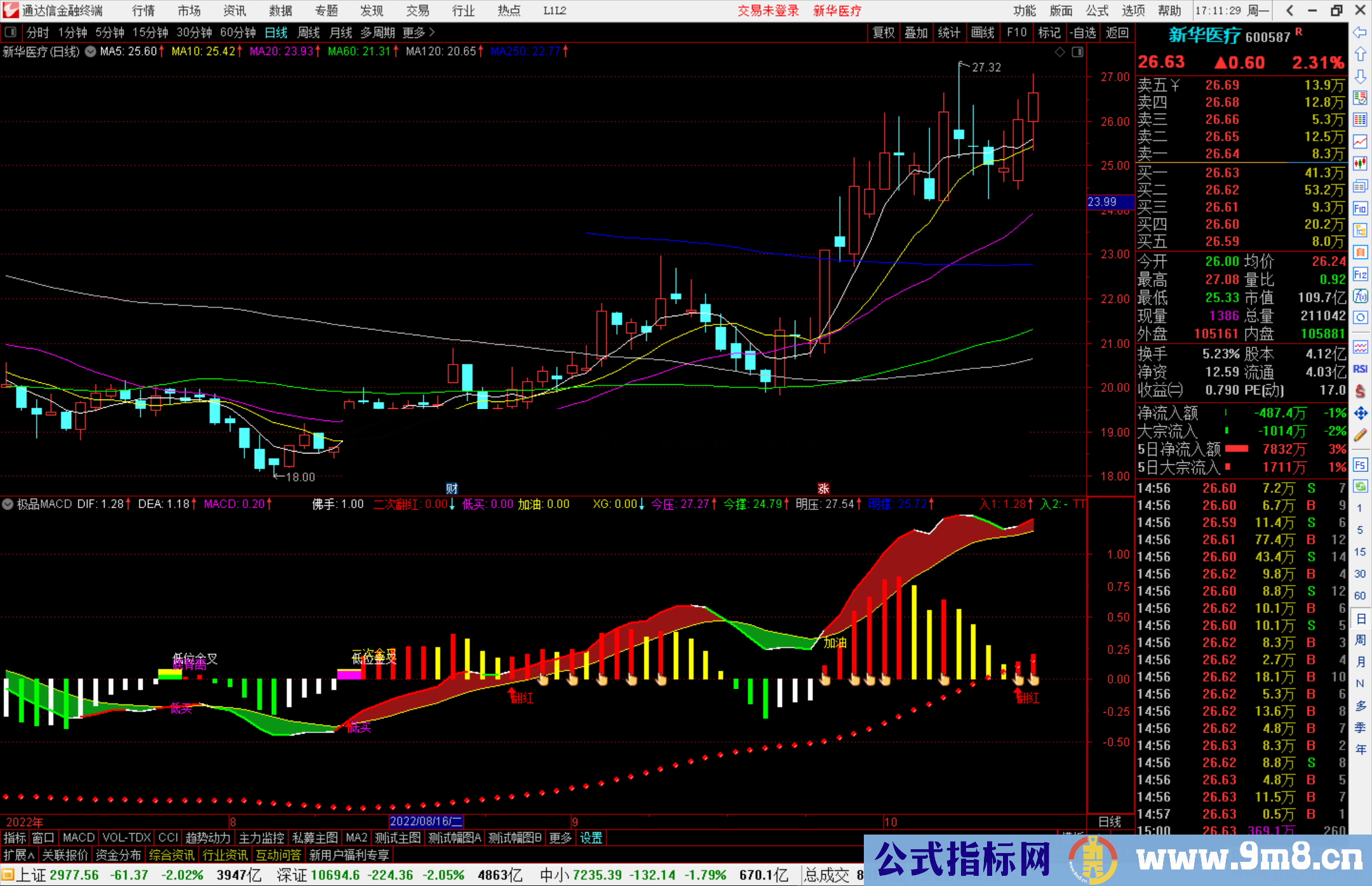Click the RSI indicator sidebar icon
This screenshot has height=886, width=1372.
tap(1360, 369)
